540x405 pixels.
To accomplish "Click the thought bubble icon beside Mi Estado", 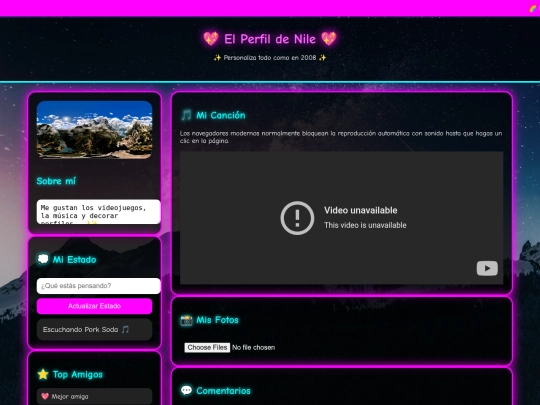I will tap(43, 259).
